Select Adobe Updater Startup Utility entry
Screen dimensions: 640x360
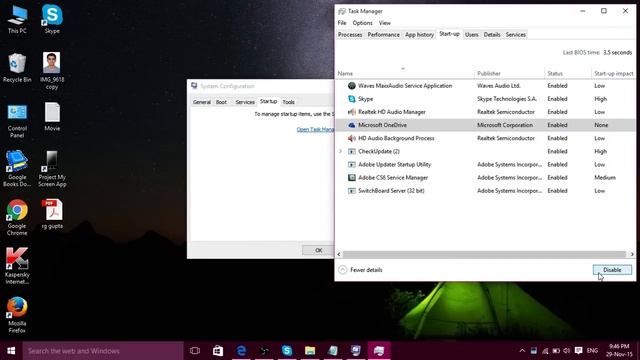(x=485, y=164)
